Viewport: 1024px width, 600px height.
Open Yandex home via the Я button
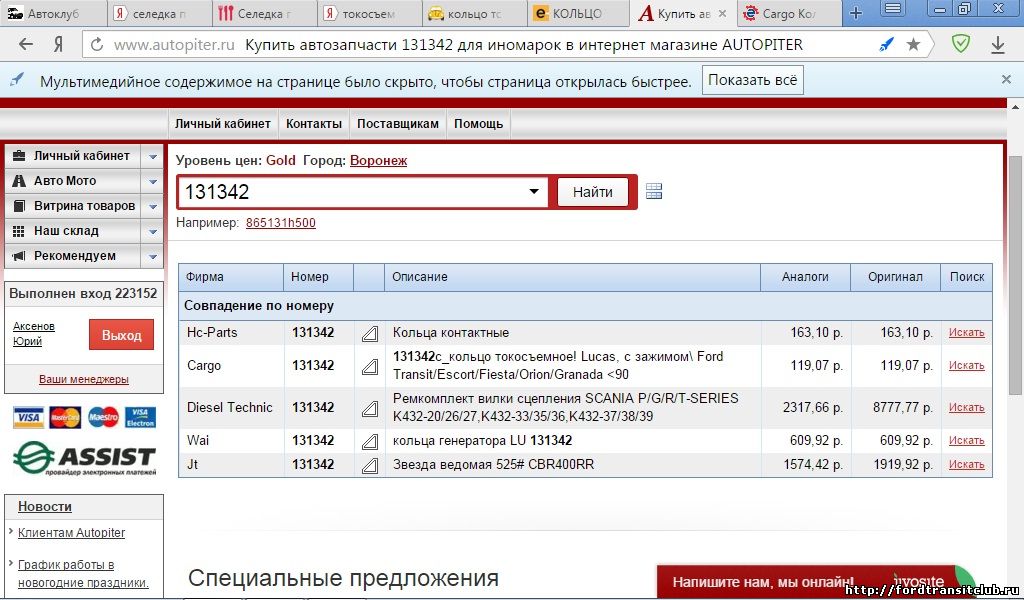[x=59, y=44]
